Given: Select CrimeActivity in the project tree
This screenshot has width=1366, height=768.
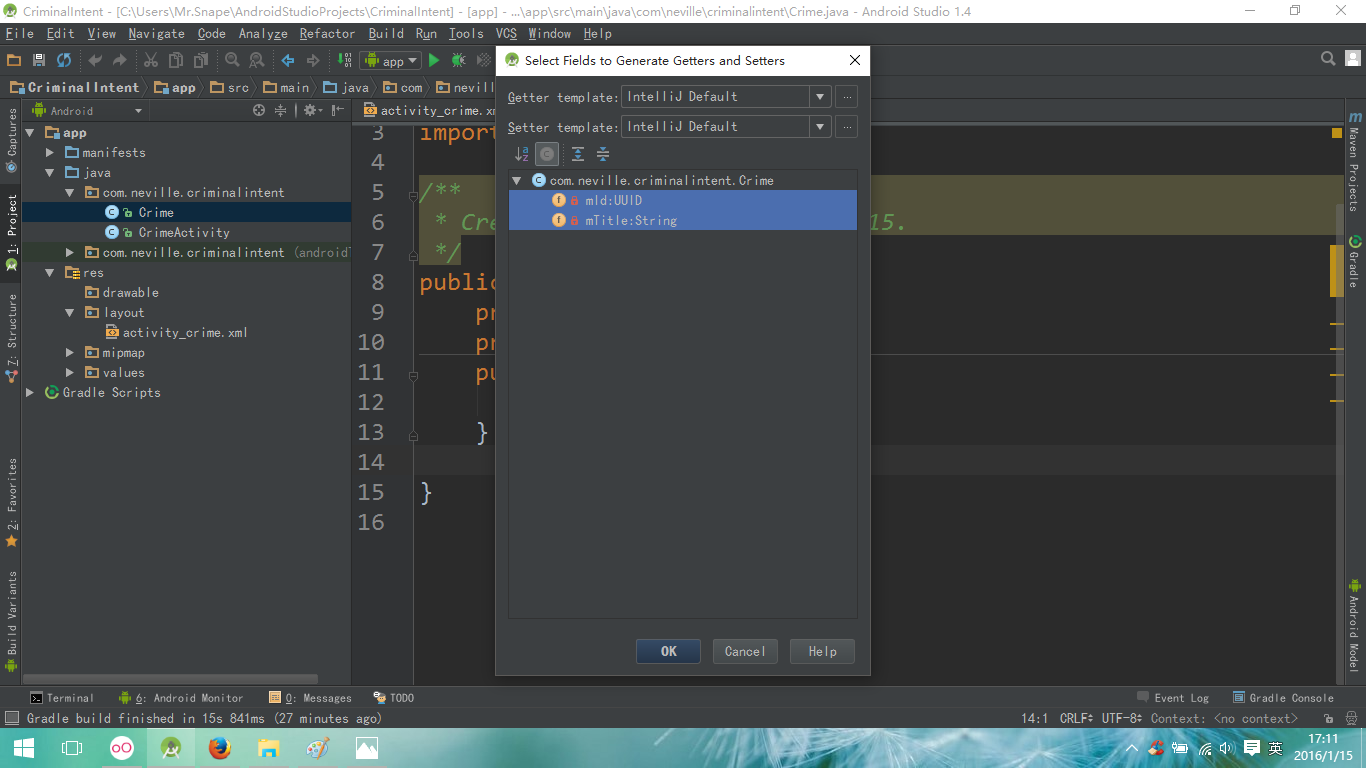Looking at the screenshot, I should click(x=183, y=233).
